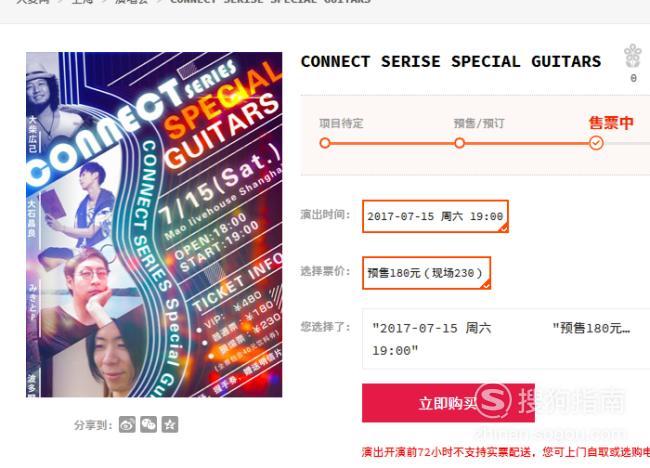
Task: Click the selected summary "2017-07-15 周六 19:00"
Action: pos(432,339)
